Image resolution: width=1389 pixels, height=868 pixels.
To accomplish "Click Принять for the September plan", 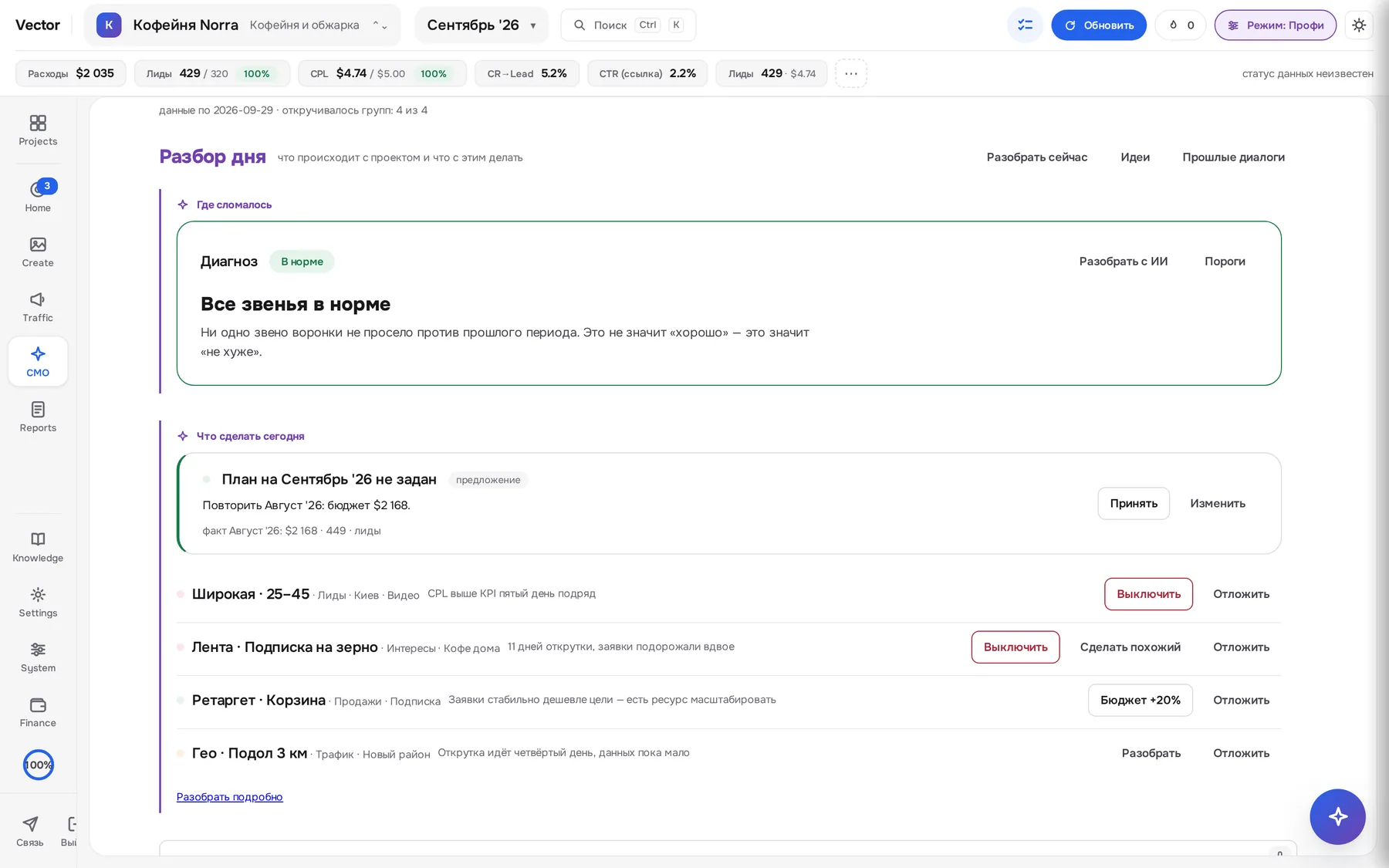I will pyautogui.click(x=1134, y=503).
